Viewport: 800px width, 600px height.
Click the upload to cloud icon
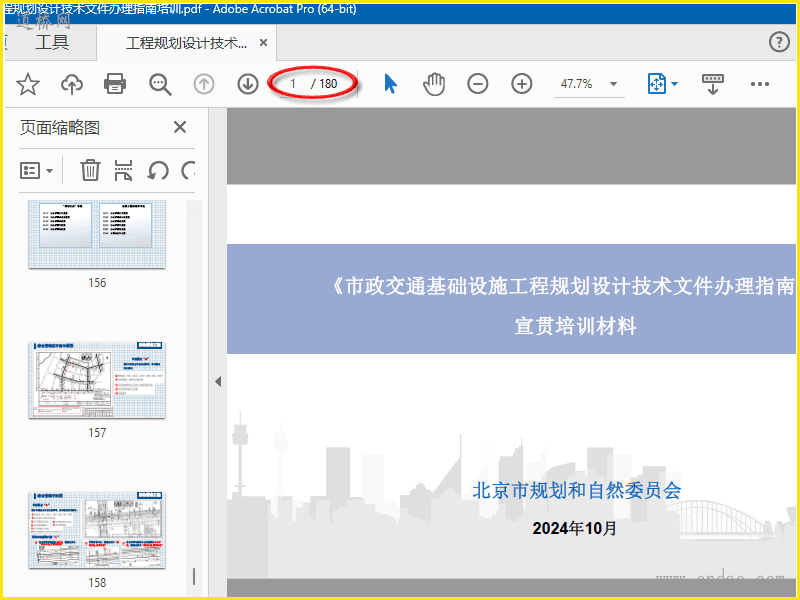[x=72, y=84]
